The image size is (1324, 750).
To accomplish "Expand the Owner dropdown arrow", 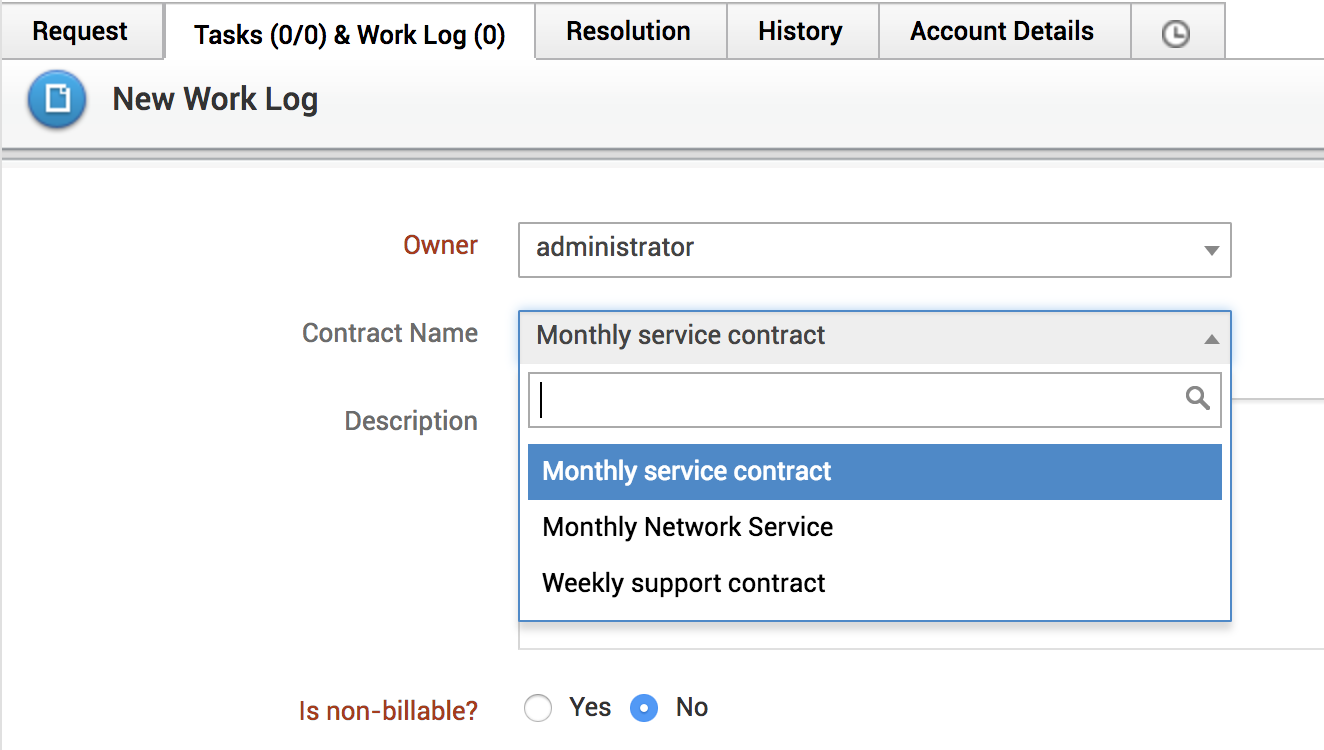I will click(1211, 250).
